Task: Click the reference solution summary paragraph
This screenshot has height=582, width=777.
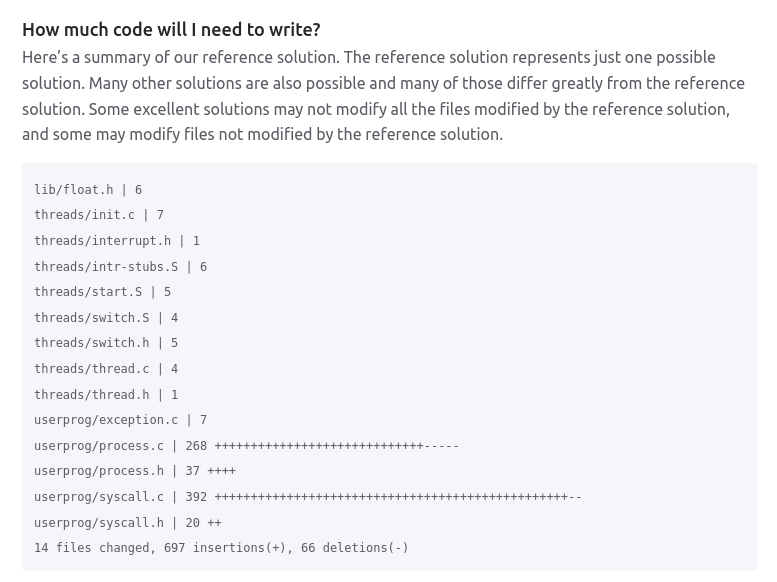Action: pos(384,96)
